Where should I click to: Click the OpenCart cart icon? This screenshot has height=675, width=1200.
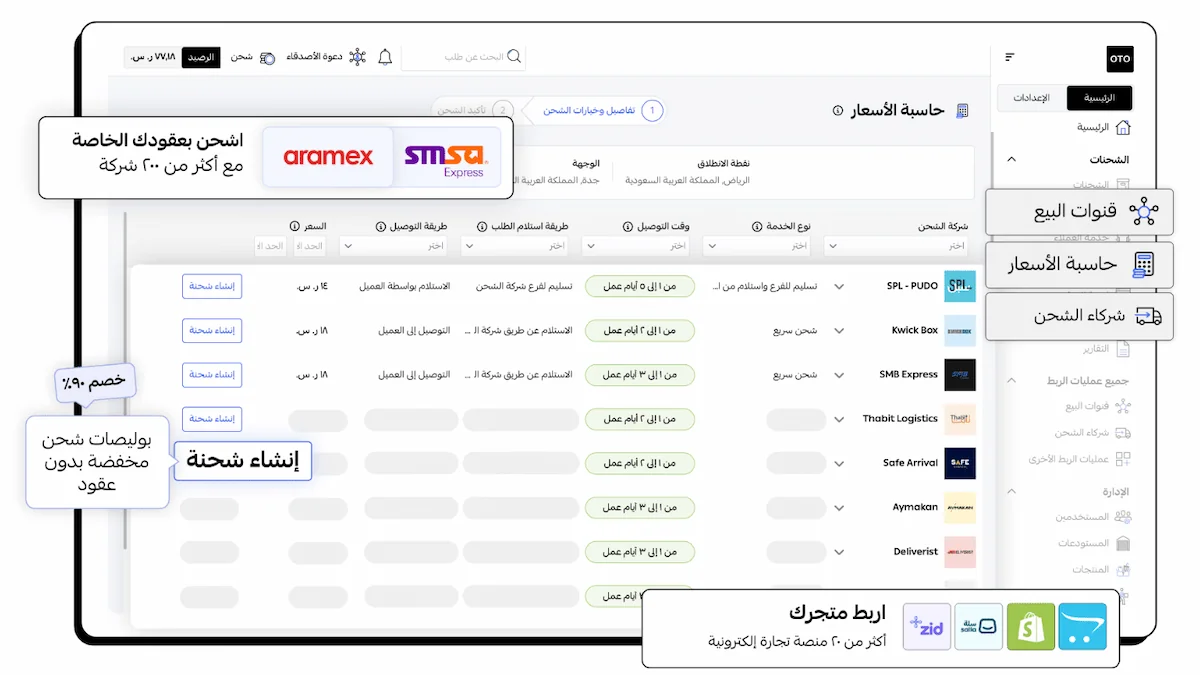point(1083,627)
